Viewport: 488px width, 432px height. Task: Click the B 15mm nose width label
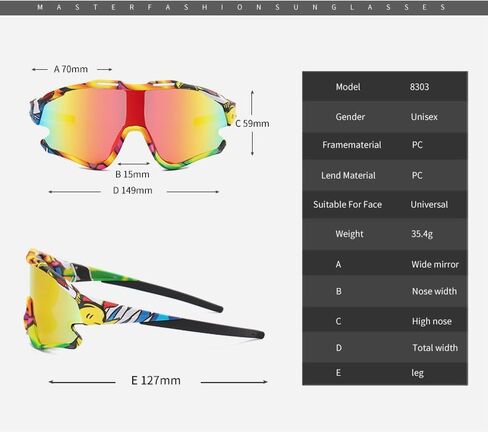coord(132,174)
